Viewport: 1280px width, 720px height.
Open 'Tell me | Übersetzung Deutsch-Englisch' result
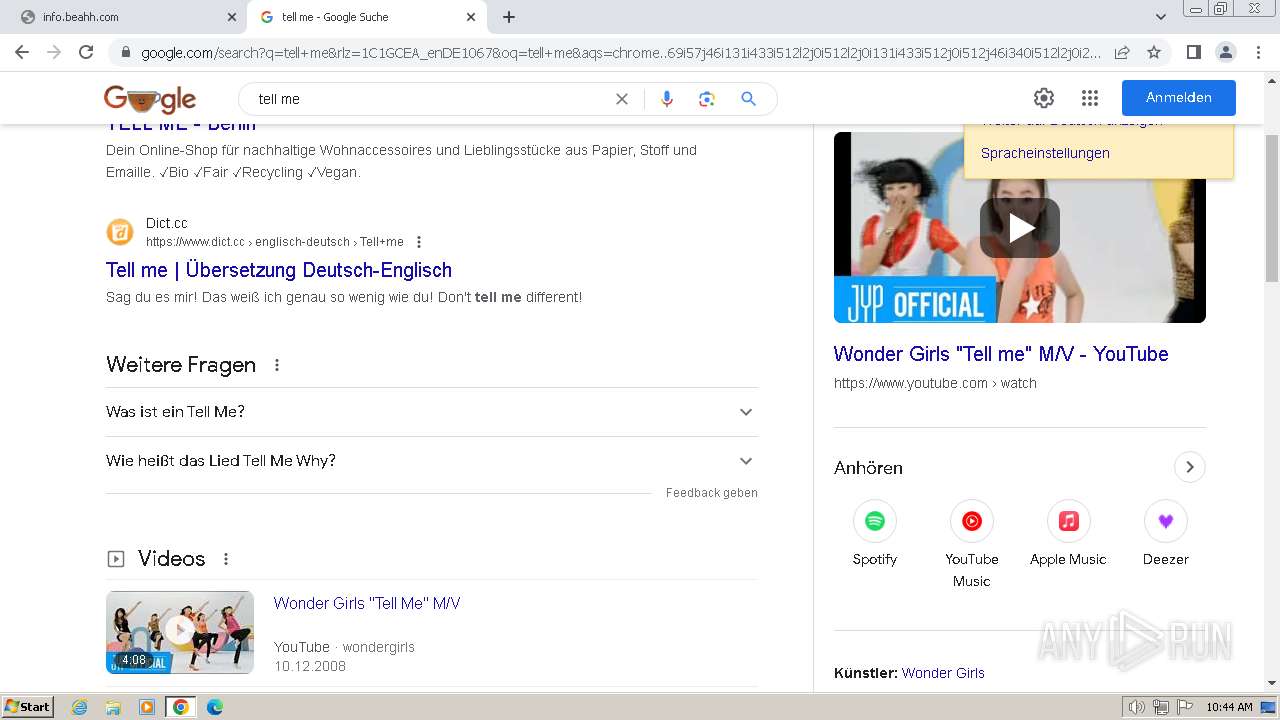click(x=279, y=270)
